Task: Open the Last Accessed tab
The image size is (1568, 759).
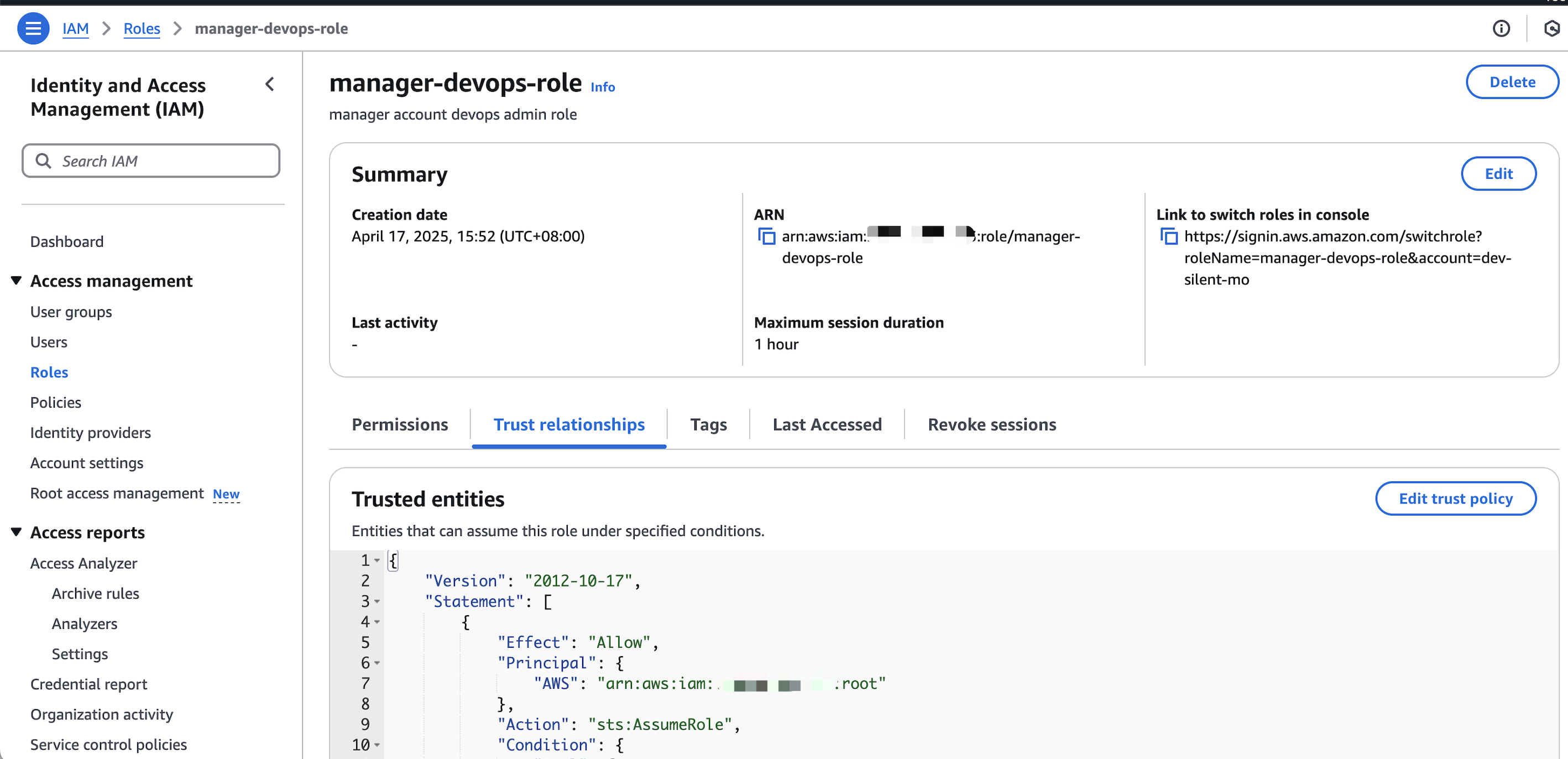Action: (x=827, y=424)
